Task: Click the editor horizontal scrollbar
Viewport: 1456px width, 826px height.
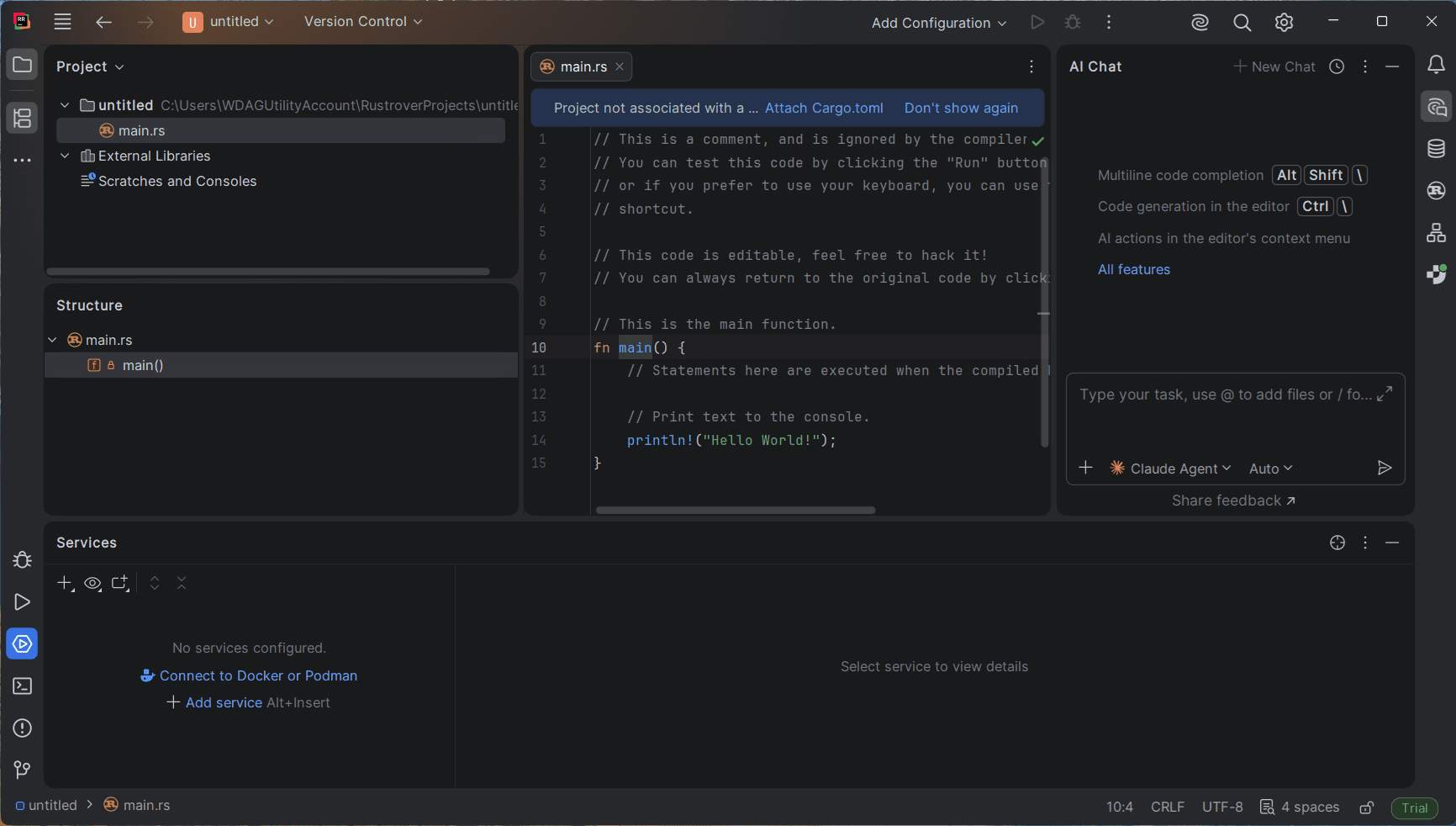Action: click(736, 510)
